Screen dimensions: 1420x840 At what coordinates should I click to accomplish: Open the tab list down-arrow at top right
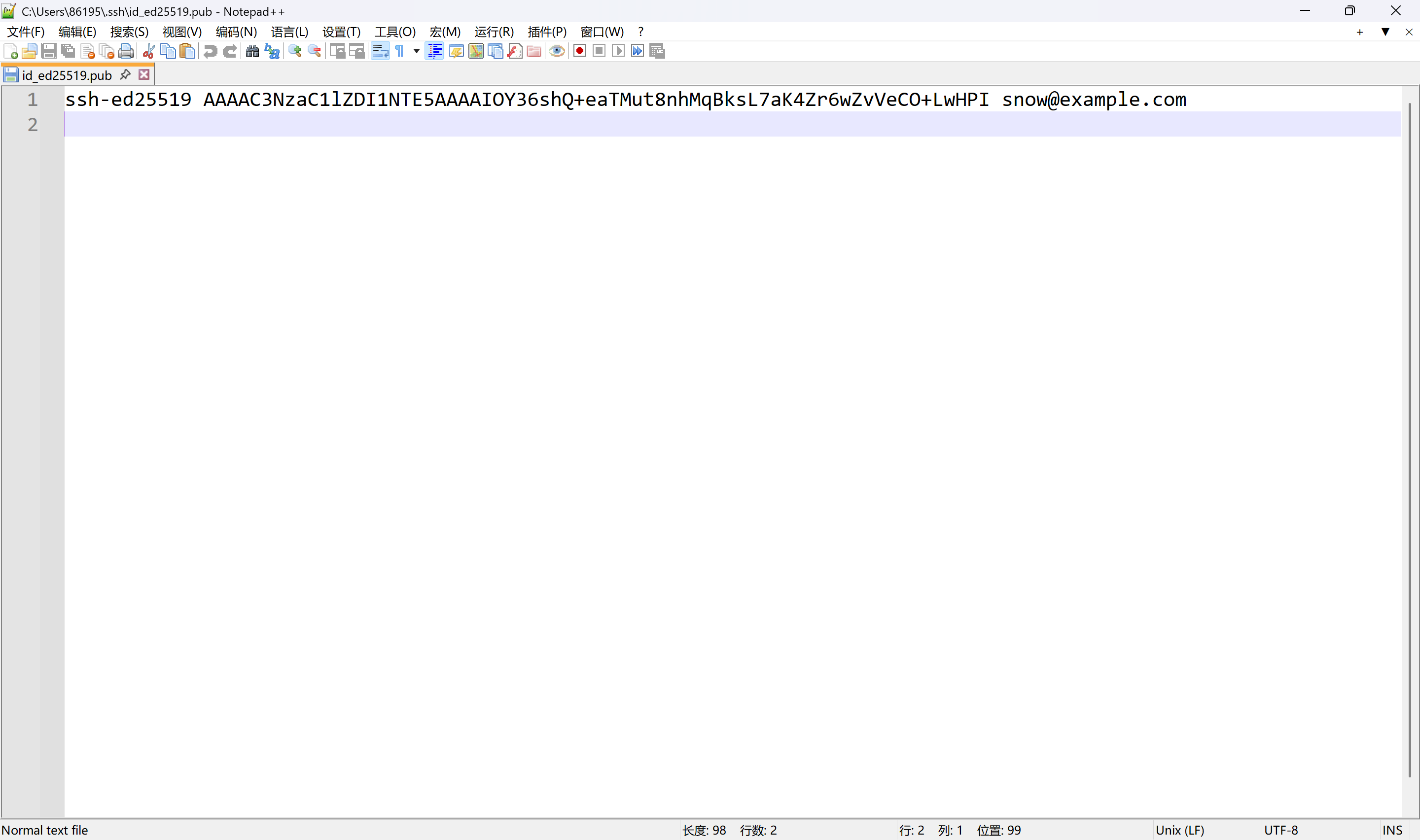pos(1385,32)
